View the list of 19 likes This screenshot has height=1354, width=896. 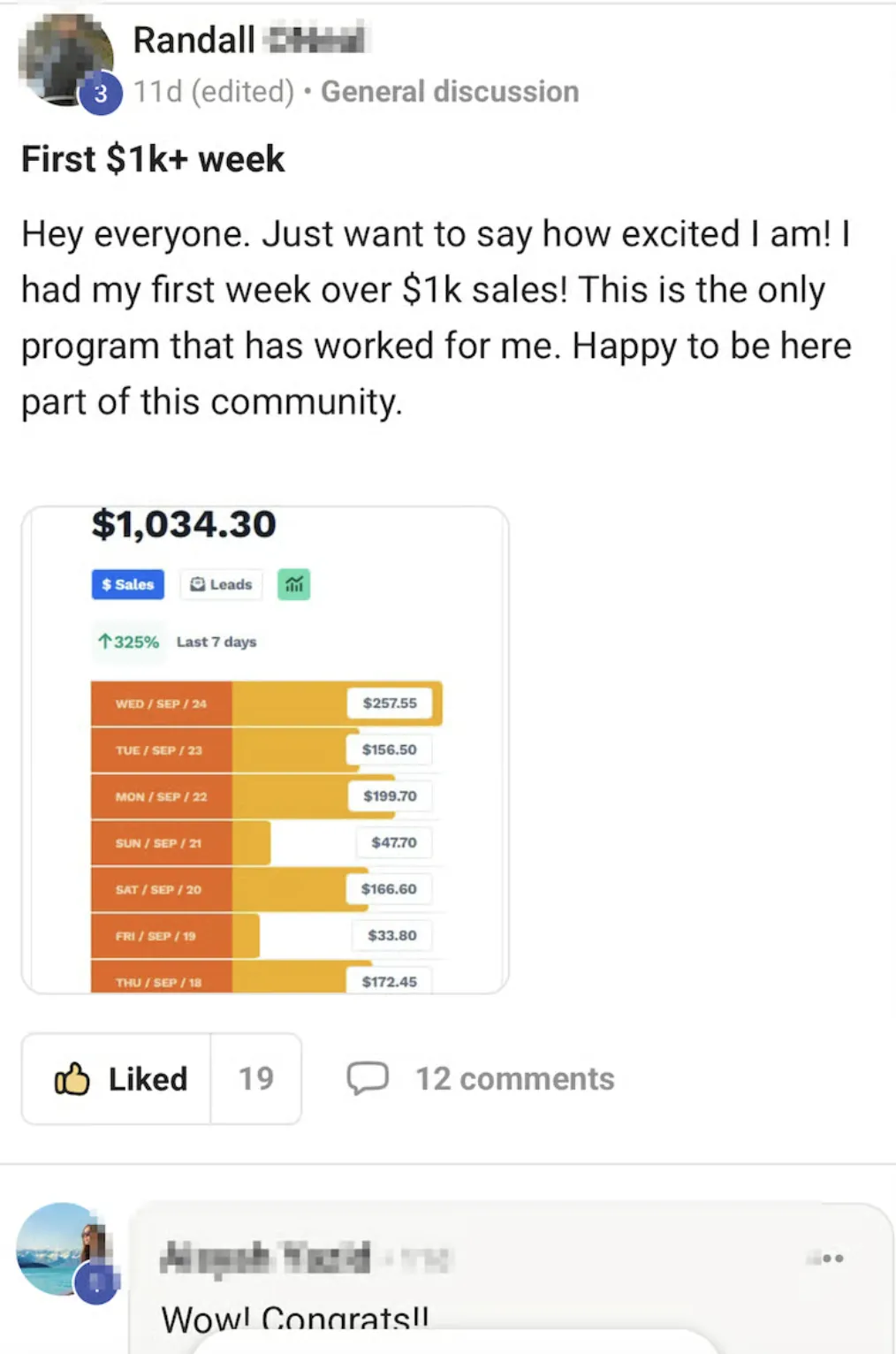256,1078
